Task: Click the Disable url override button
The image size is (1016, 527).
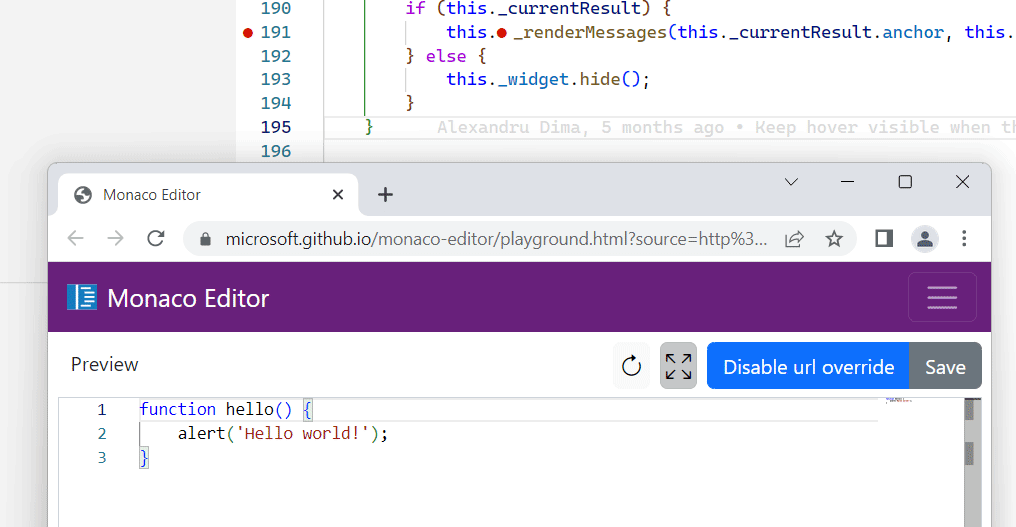Action: tap(808, 366)
